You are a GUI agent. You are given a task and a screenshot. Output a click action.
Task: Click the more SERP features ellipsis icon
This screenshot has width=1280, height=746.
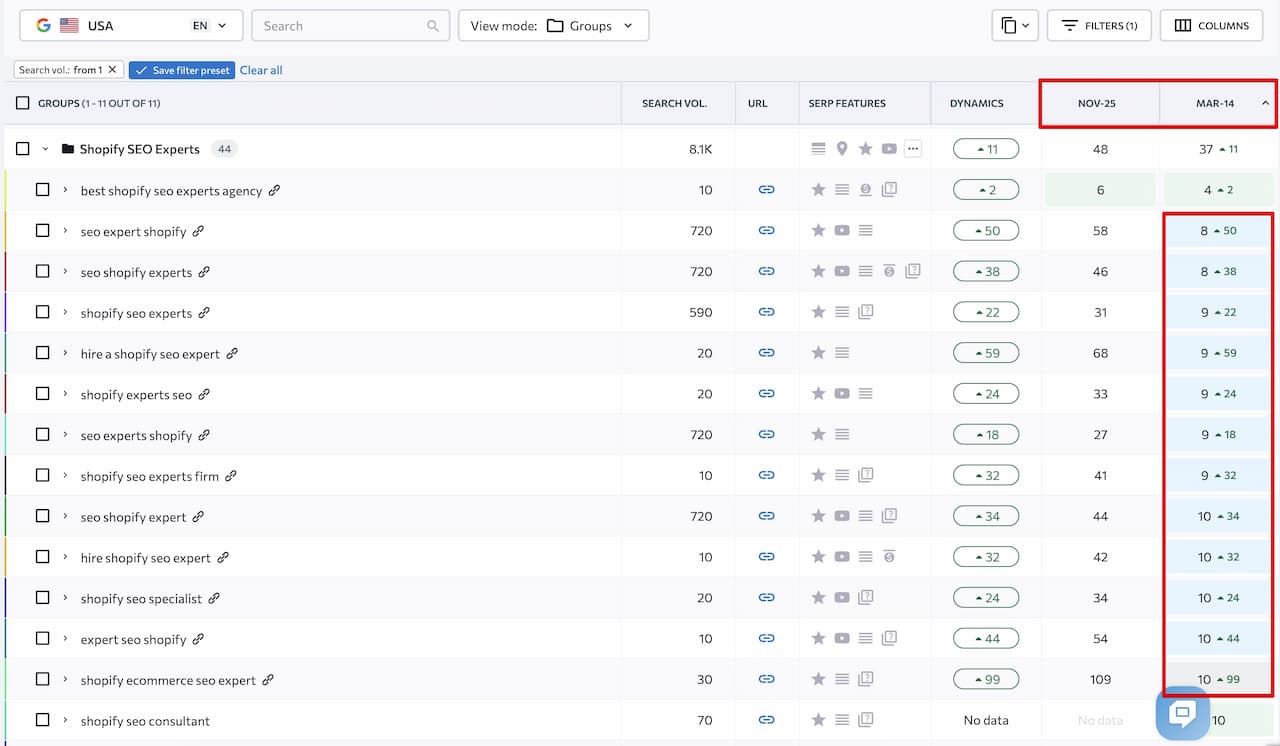tap(912, 149)
